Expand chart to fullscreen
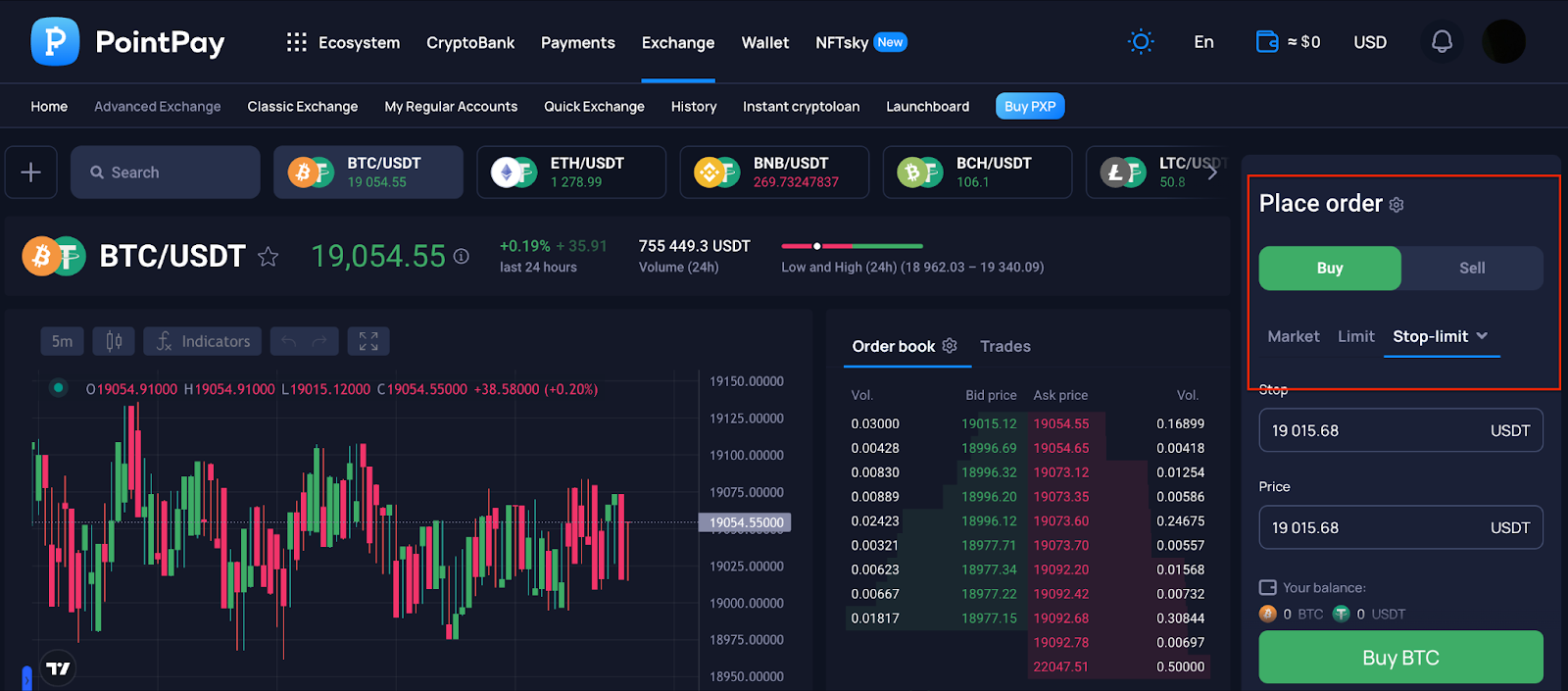This screenshot has width=1568, height=691. point(368,341)
